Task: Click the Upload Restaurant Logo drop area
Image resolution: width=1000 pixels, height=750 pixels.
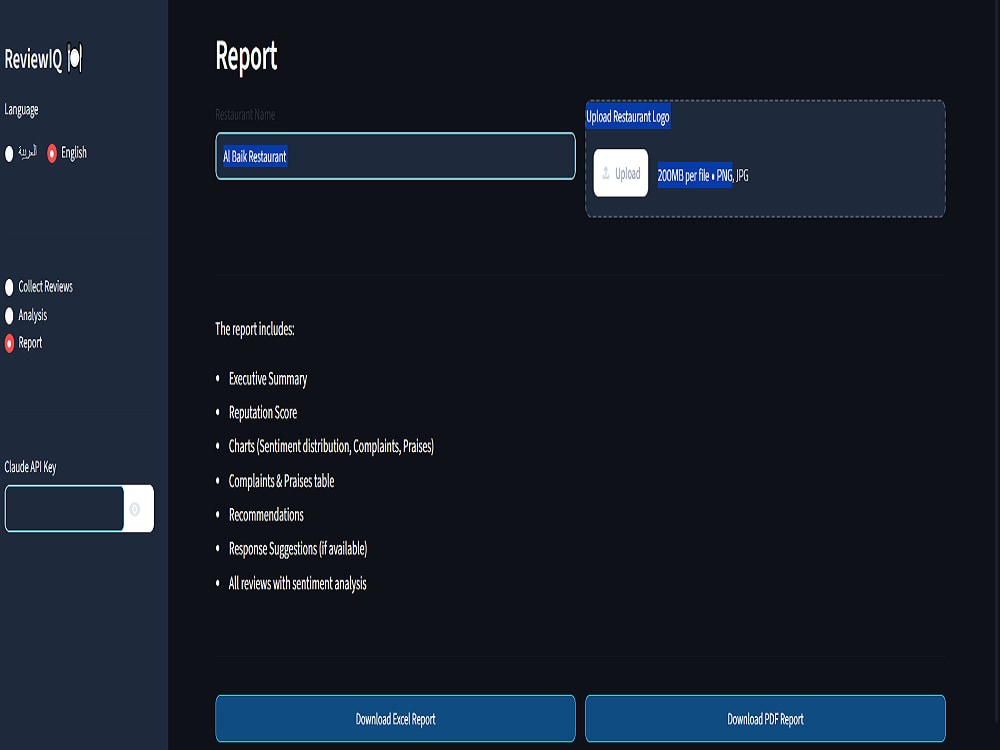Action: 765,159
